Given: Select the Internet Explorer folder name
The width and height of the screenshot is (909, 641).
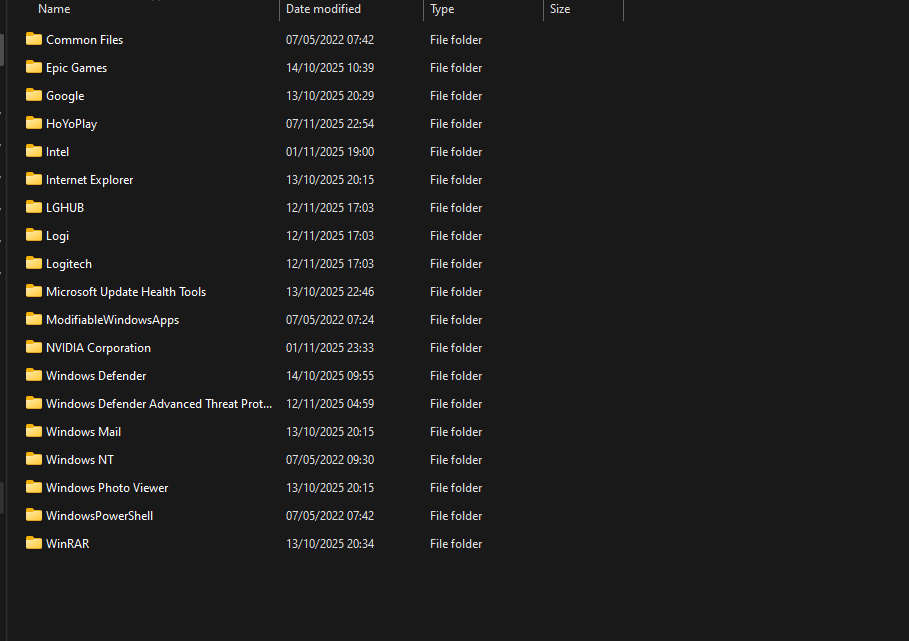Looking at the screenshot, I should pos(89,180).
